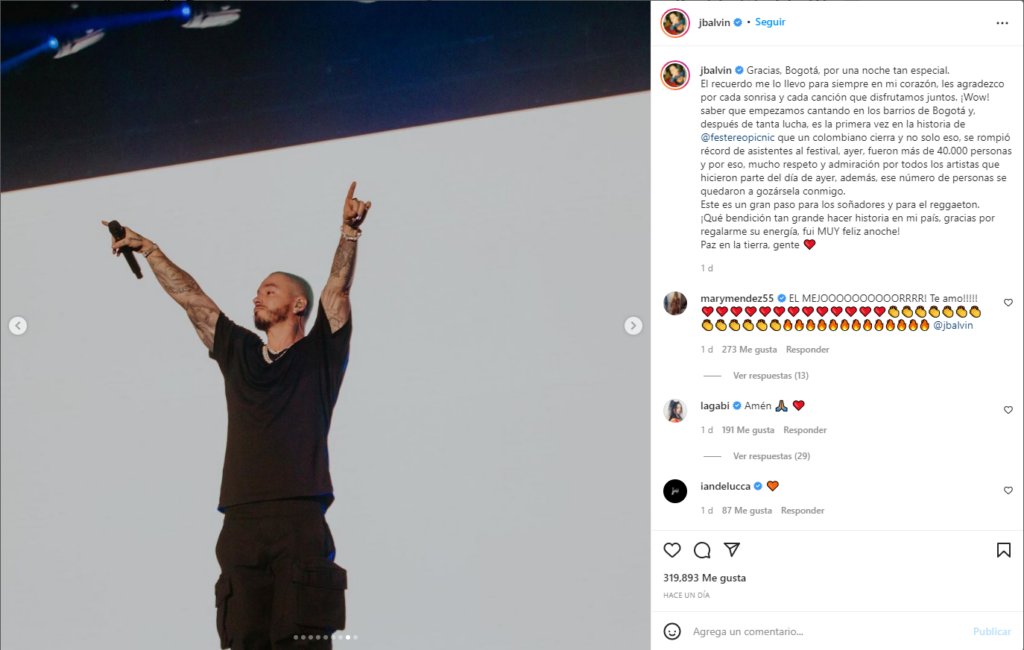Expand Ver respuestas (13) replies
Image resolution: width=1024 pixels, height=650 pixels.
[x=771, y=376]
